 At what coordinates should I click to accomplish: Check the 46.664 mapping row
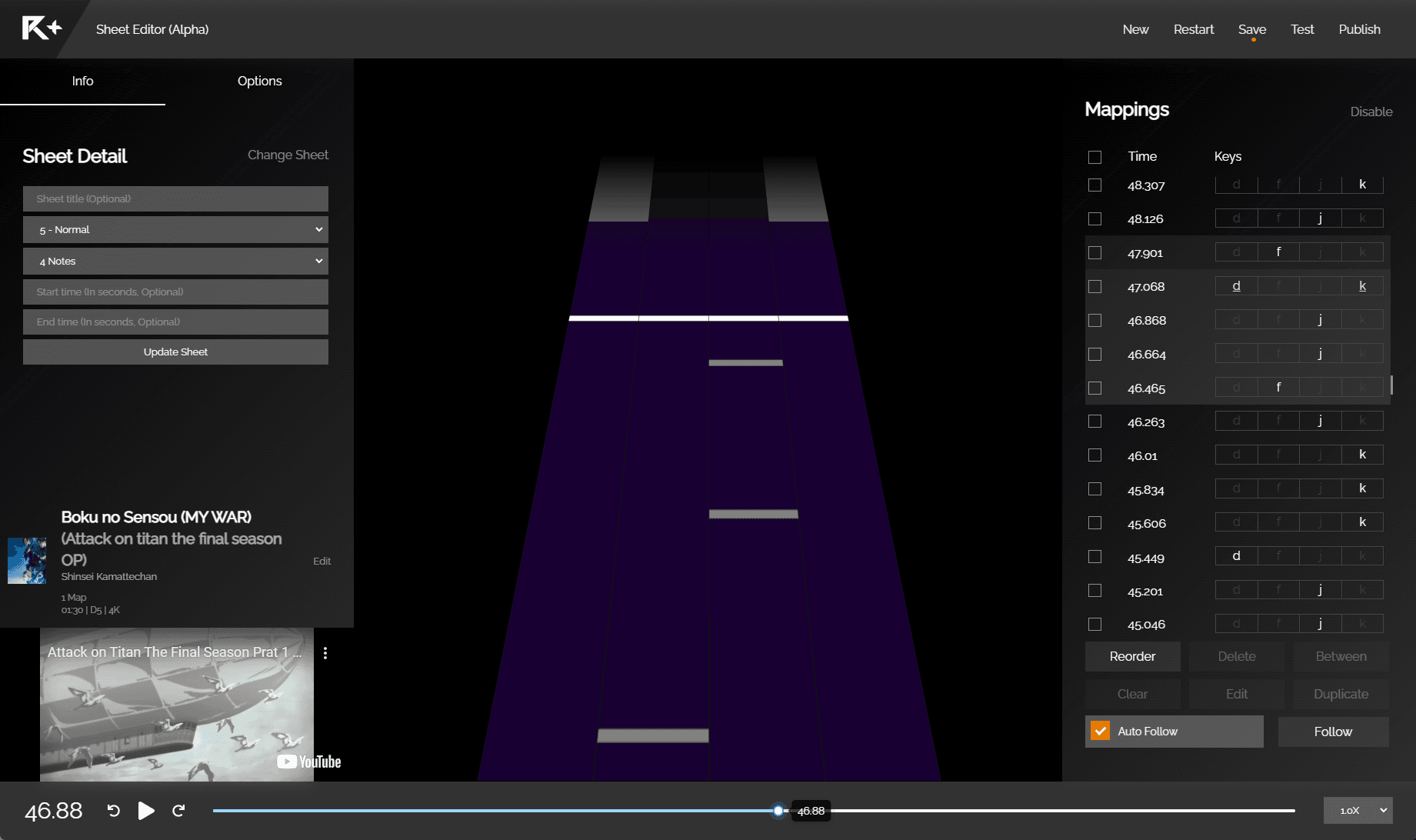pyautogui.click(x=1094, y=355)
